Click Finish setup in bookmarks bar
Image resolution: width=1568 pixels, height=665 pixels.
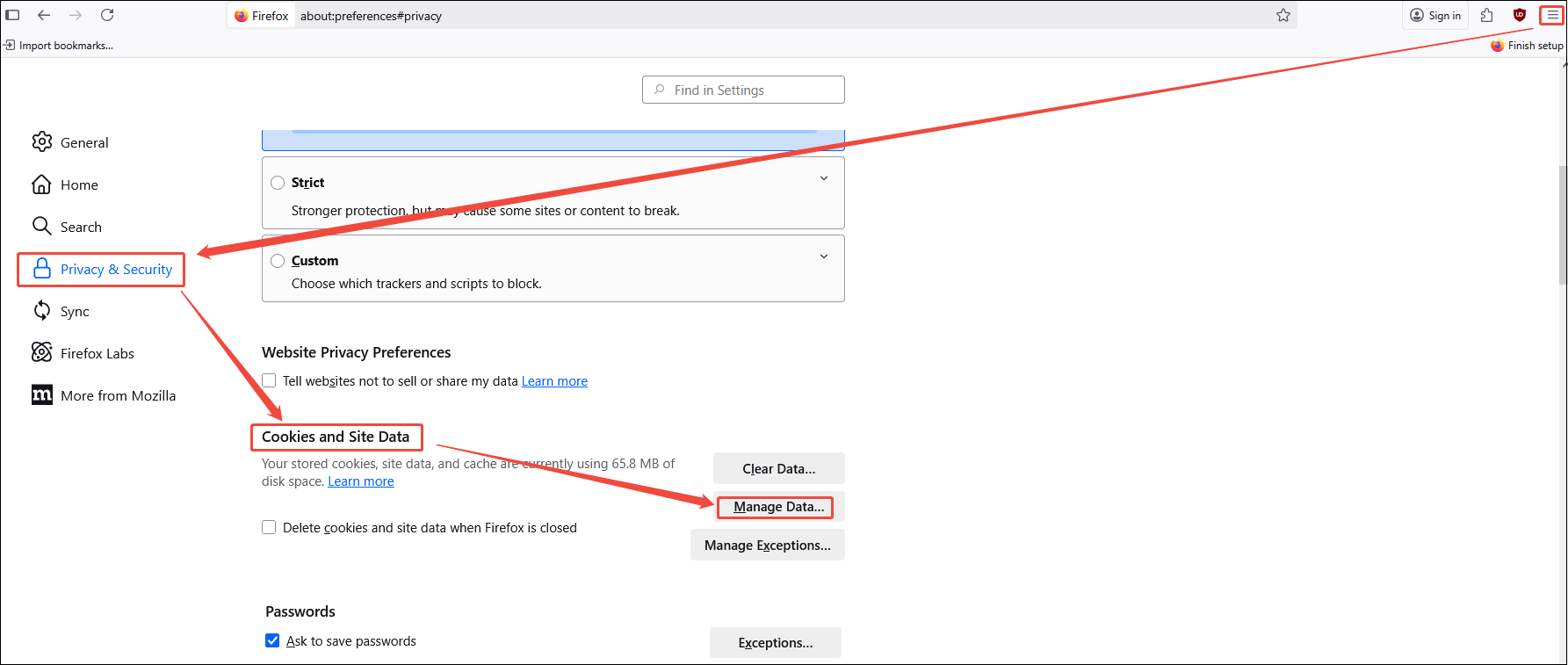pos(1528,46)
